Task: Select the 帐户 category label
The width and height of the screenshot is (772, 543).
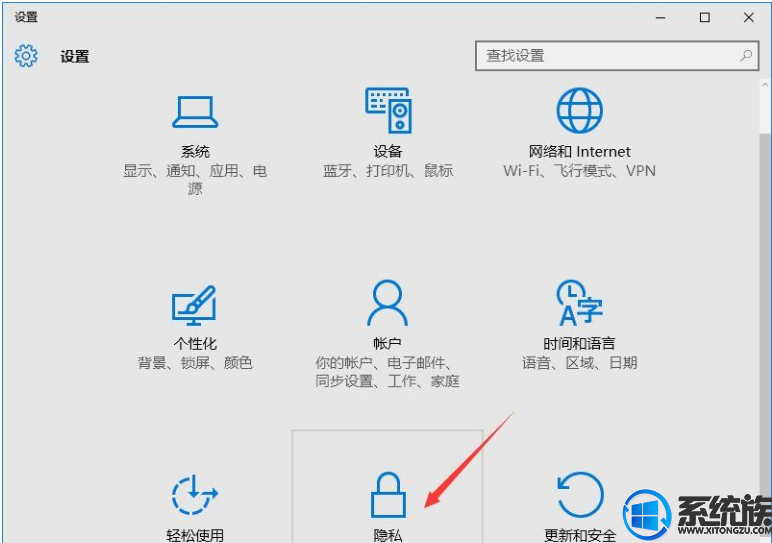Action: [x=387, y=343]
